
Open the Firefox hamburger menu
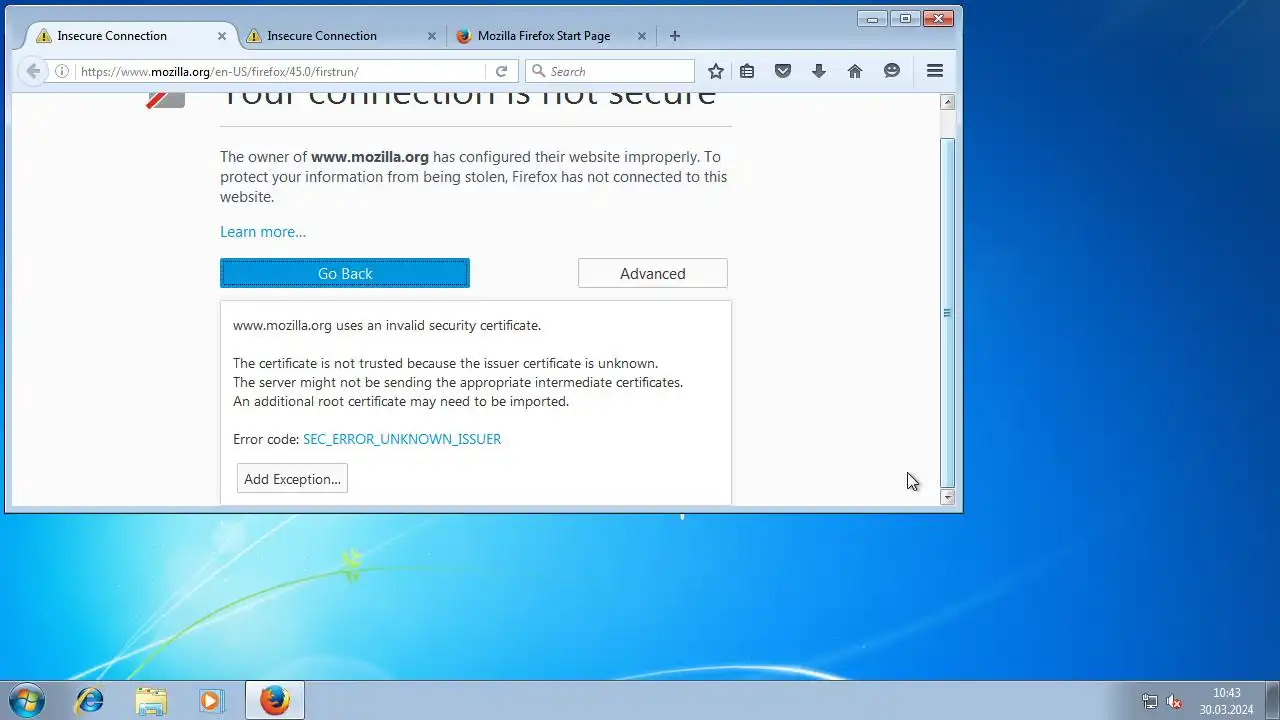pos(935,71)
